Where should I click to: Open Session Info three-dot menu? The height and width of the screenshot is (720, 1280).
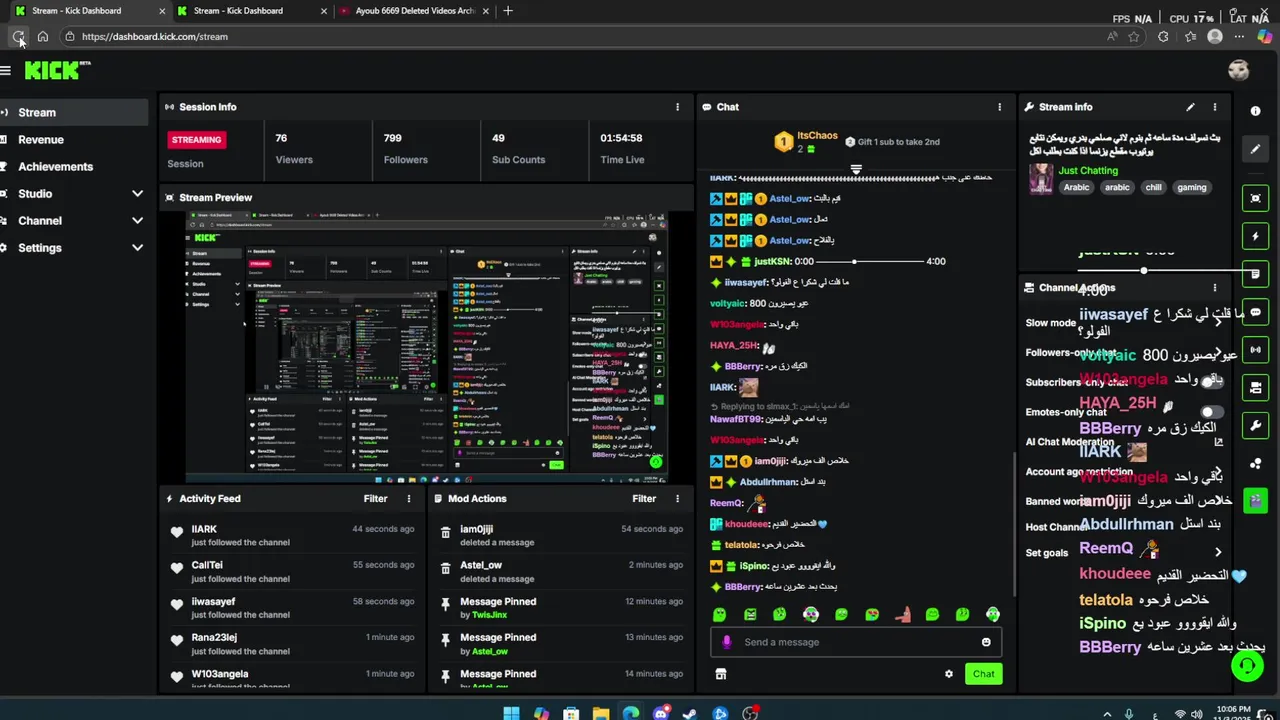(x=677, y=107)
